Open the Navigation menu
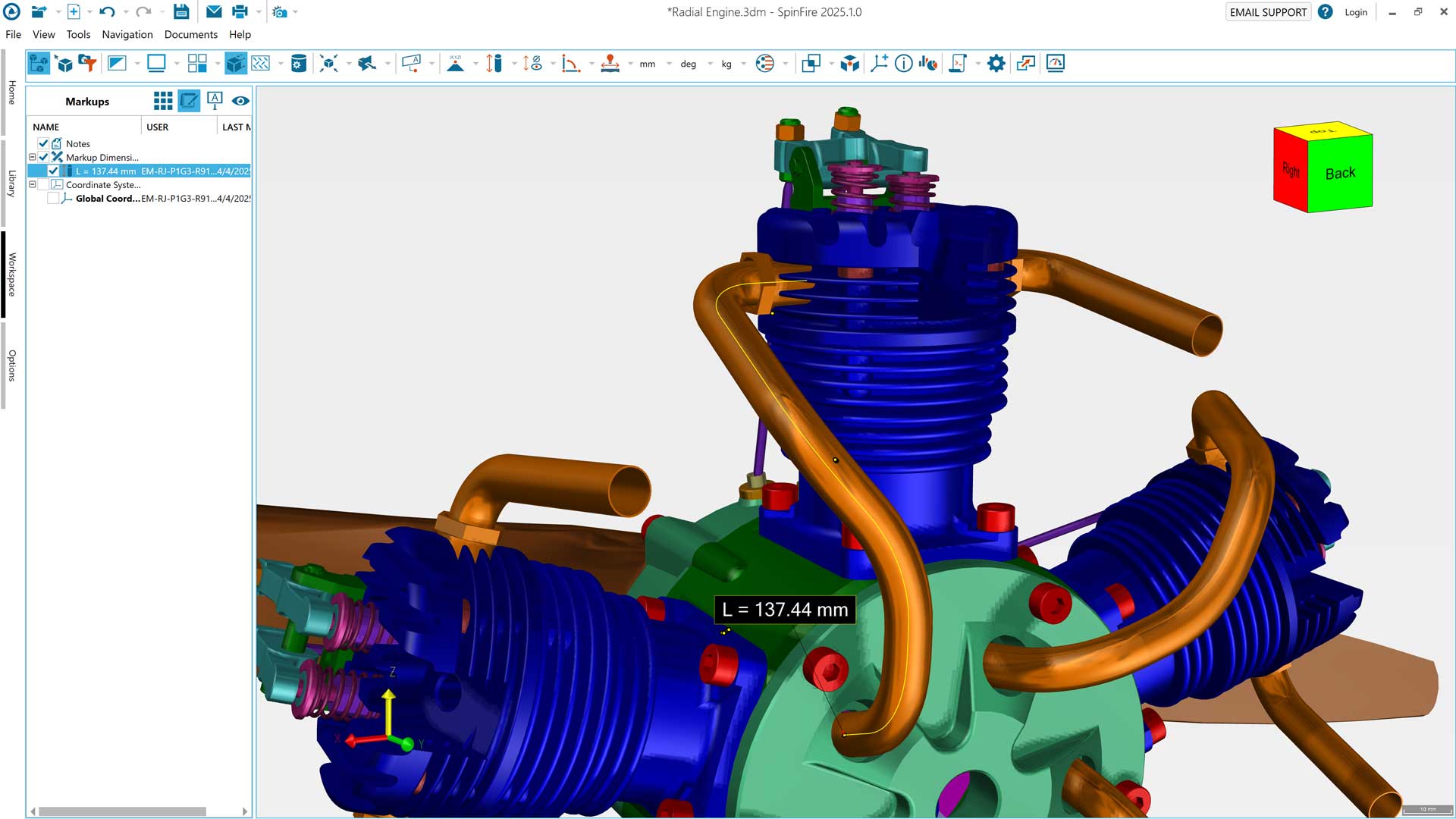This screenshot has width=1456, height=819. click(127, 35)
